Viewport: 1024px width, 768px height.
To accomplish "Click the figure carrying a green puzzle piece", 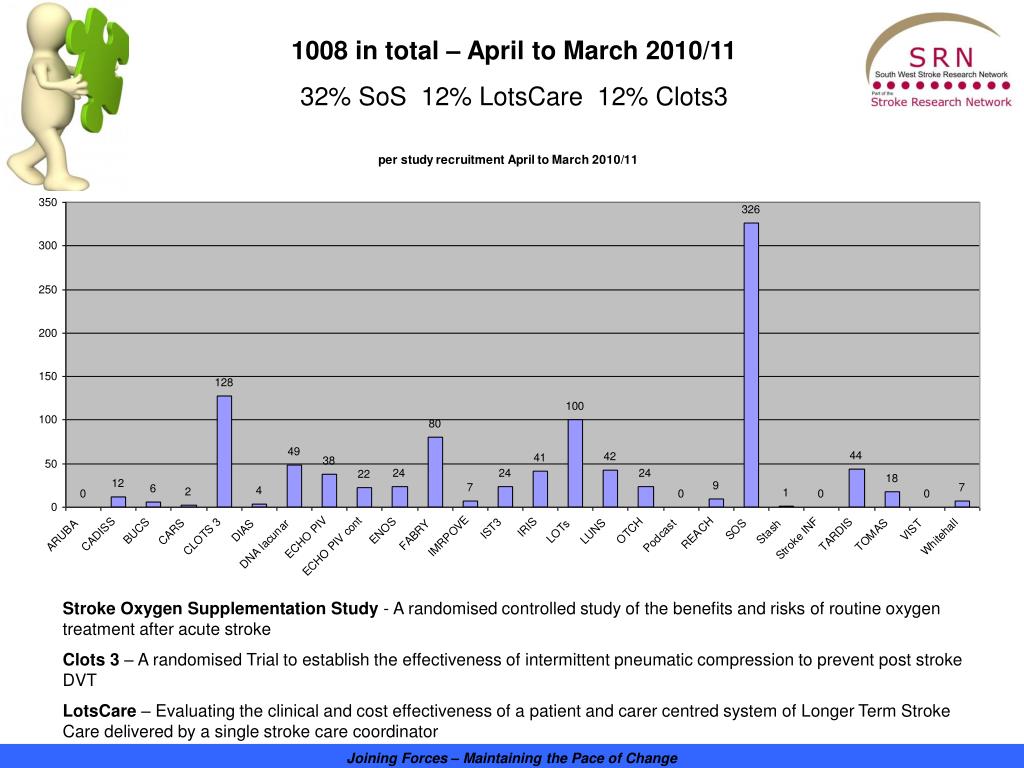I will (x=68, y=96).
